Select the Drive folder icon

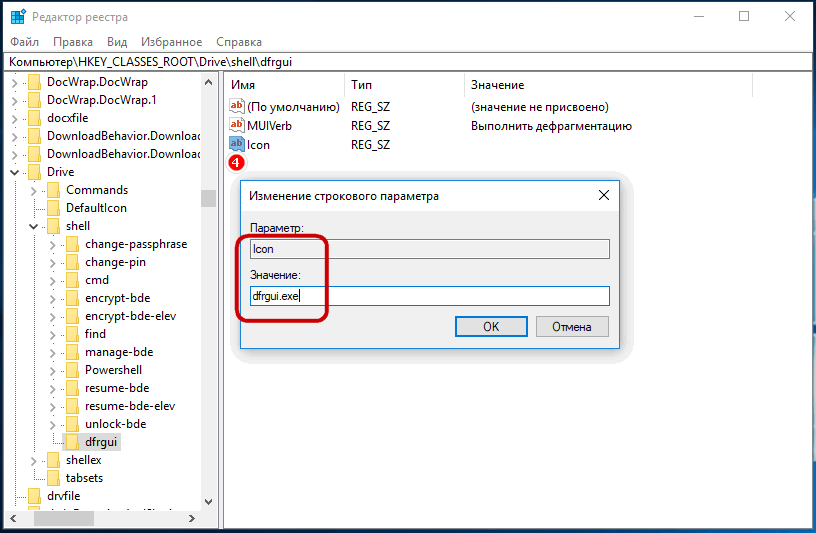[34, 172]
